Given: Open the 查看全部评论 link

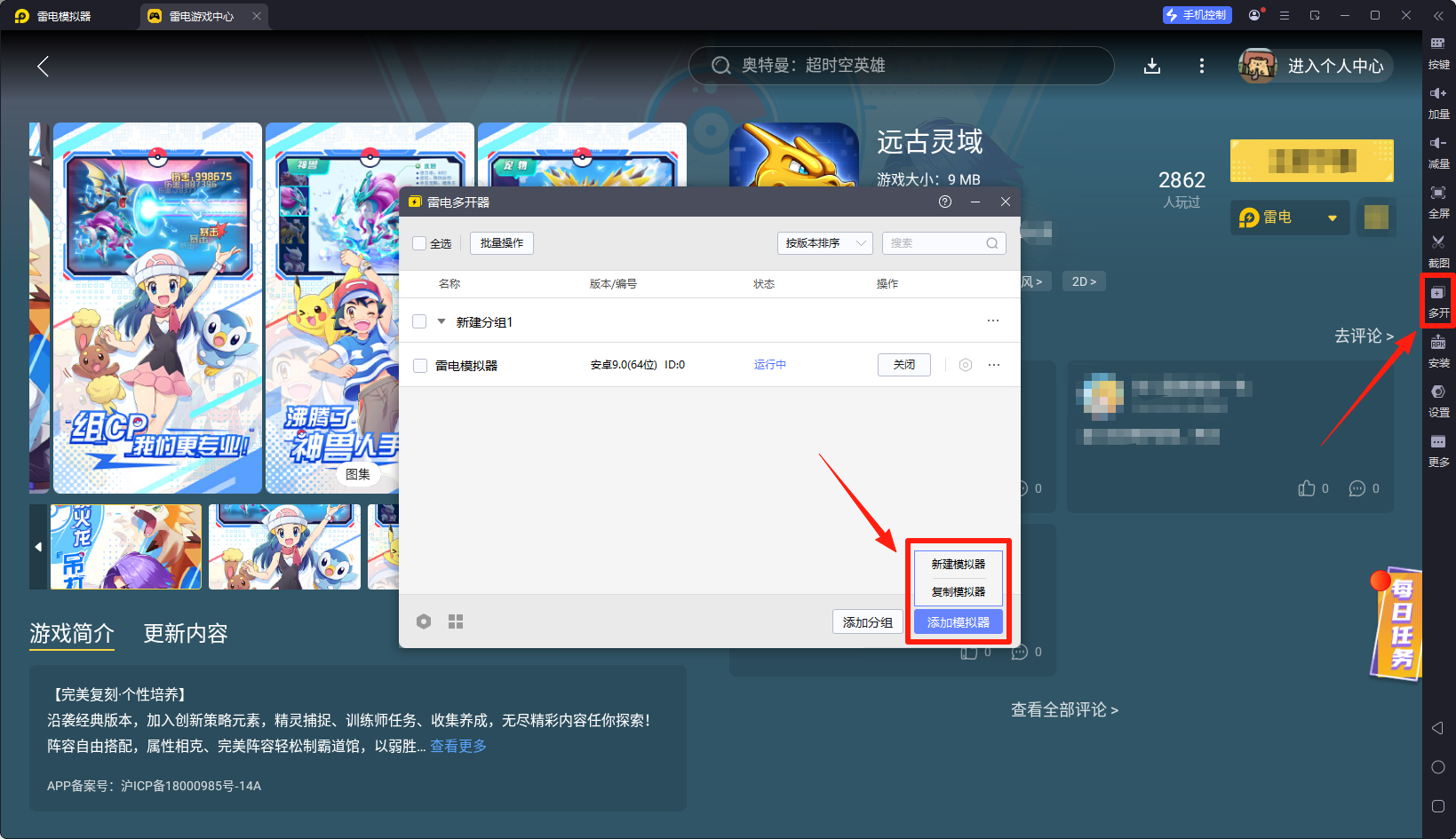Looking at the screenshot, I should (x=1064, y=709).
